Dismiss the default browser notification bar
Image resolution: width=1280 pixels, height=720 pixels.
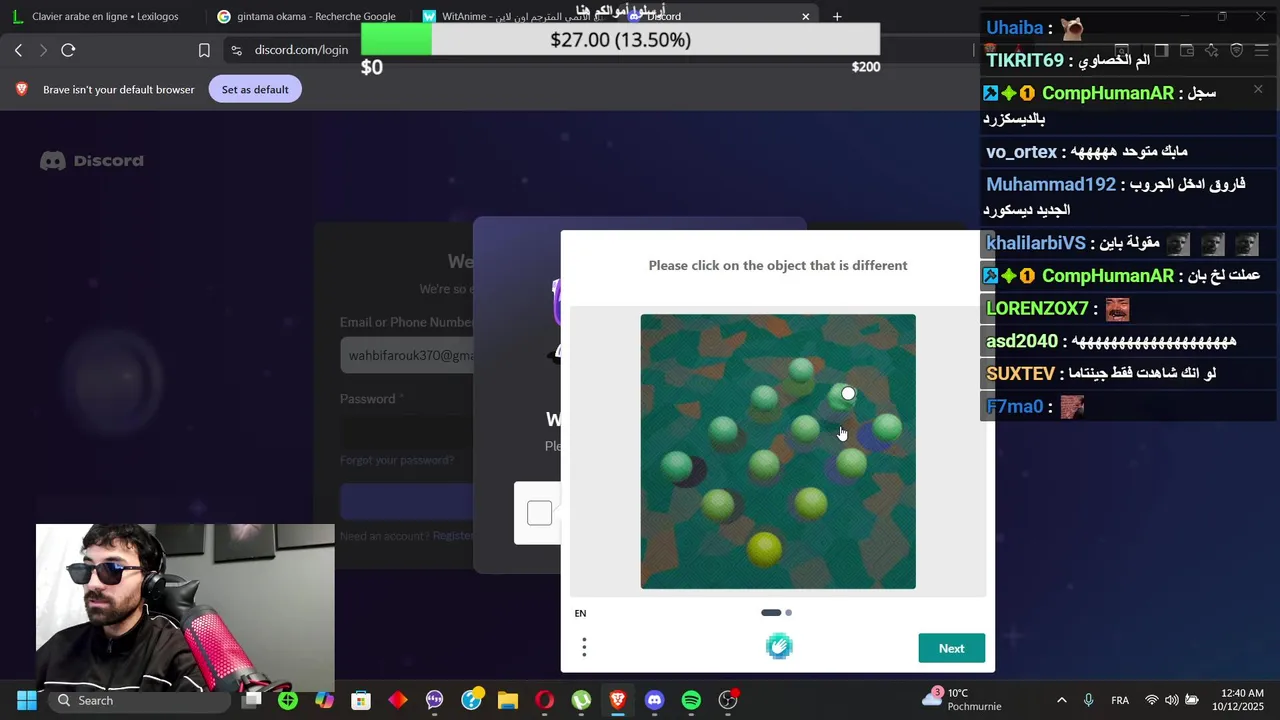(x=1258, y=89)
